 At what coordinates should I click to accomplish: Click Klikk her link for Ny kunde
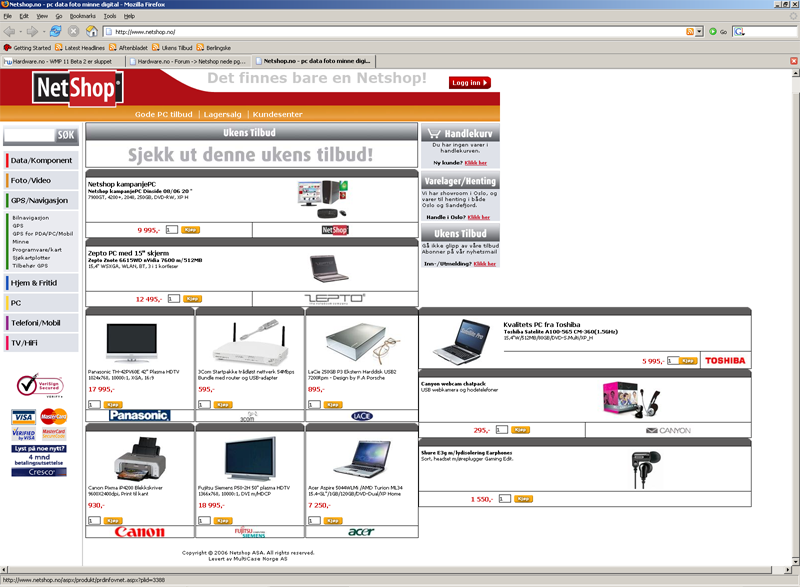(476, 163)
